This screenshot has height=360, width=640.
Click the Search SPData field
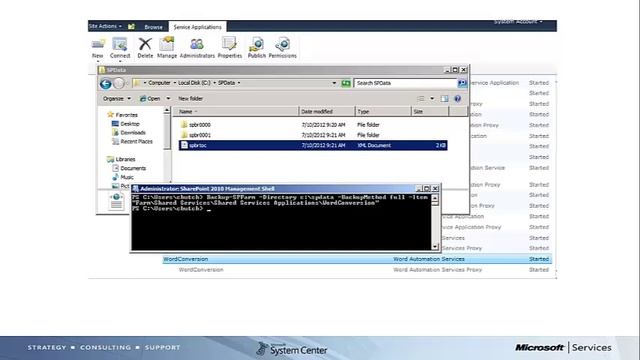click(406, 83)
